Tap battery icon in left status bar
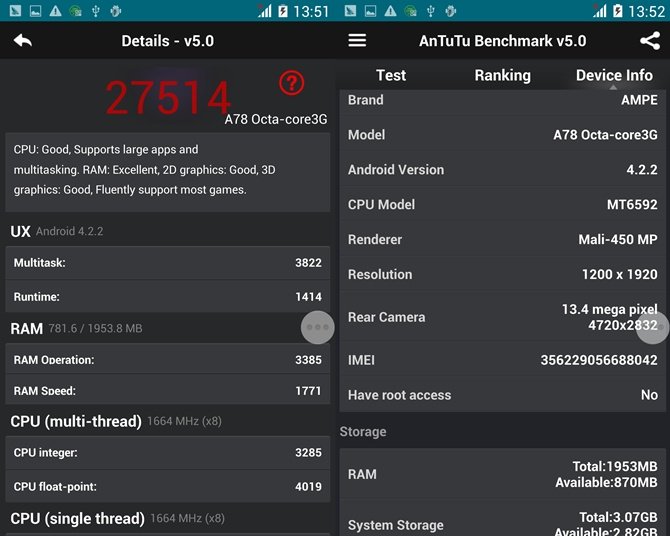The width and height of the screenshot is (670, 536). 283,11
